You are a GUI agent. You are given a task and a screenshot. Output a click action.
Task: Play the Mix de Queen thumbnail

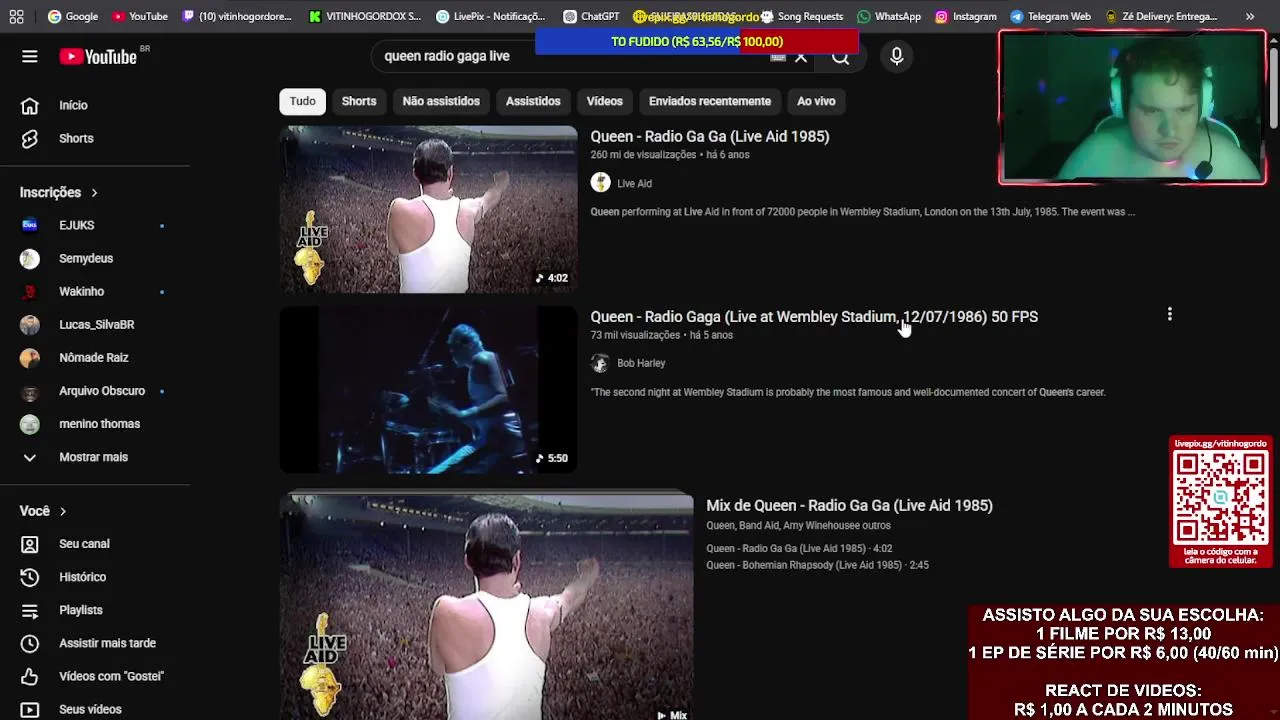coord(486,605)
